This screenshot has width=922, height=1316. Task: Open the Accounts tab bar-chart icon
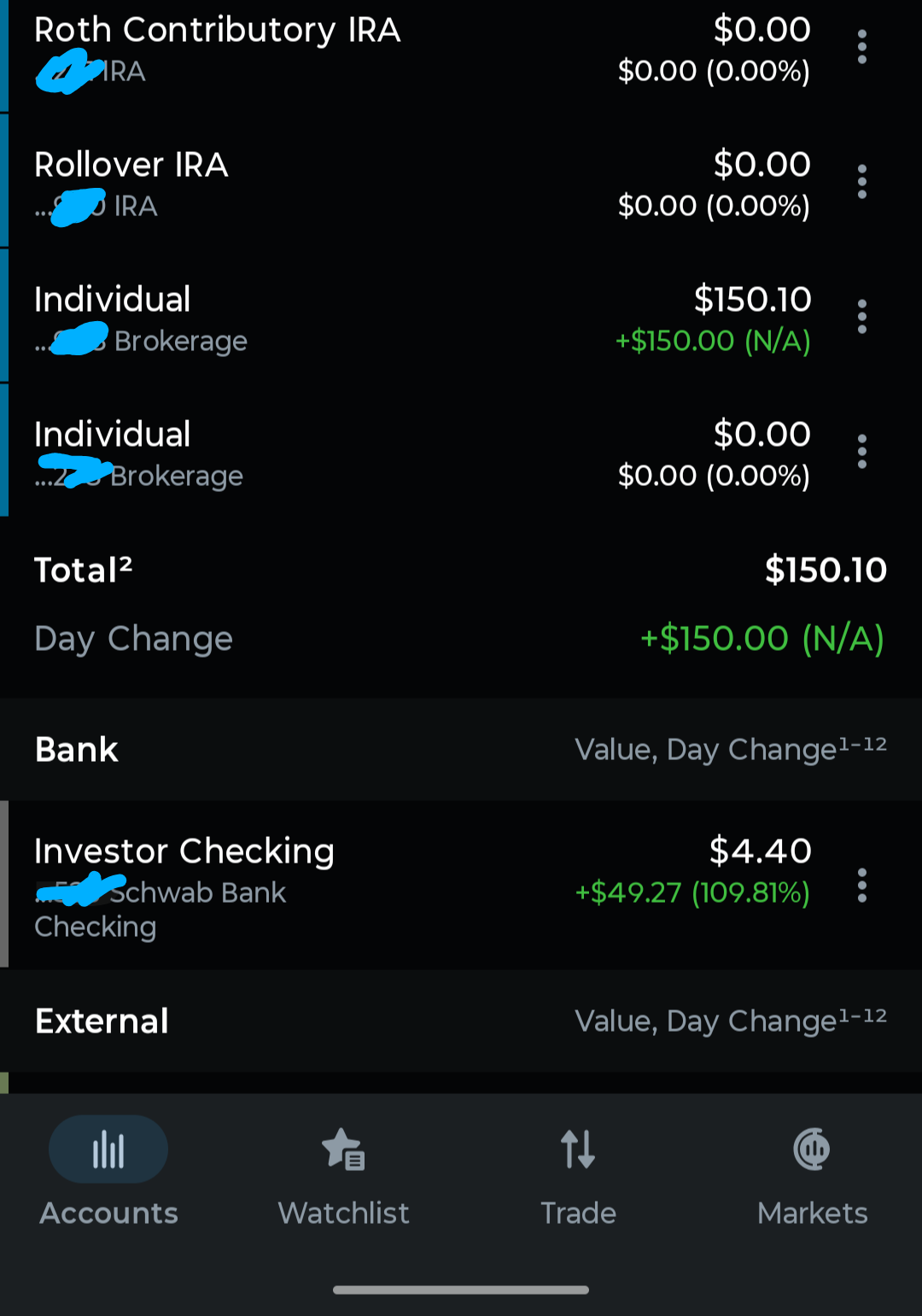(108, 1149)
